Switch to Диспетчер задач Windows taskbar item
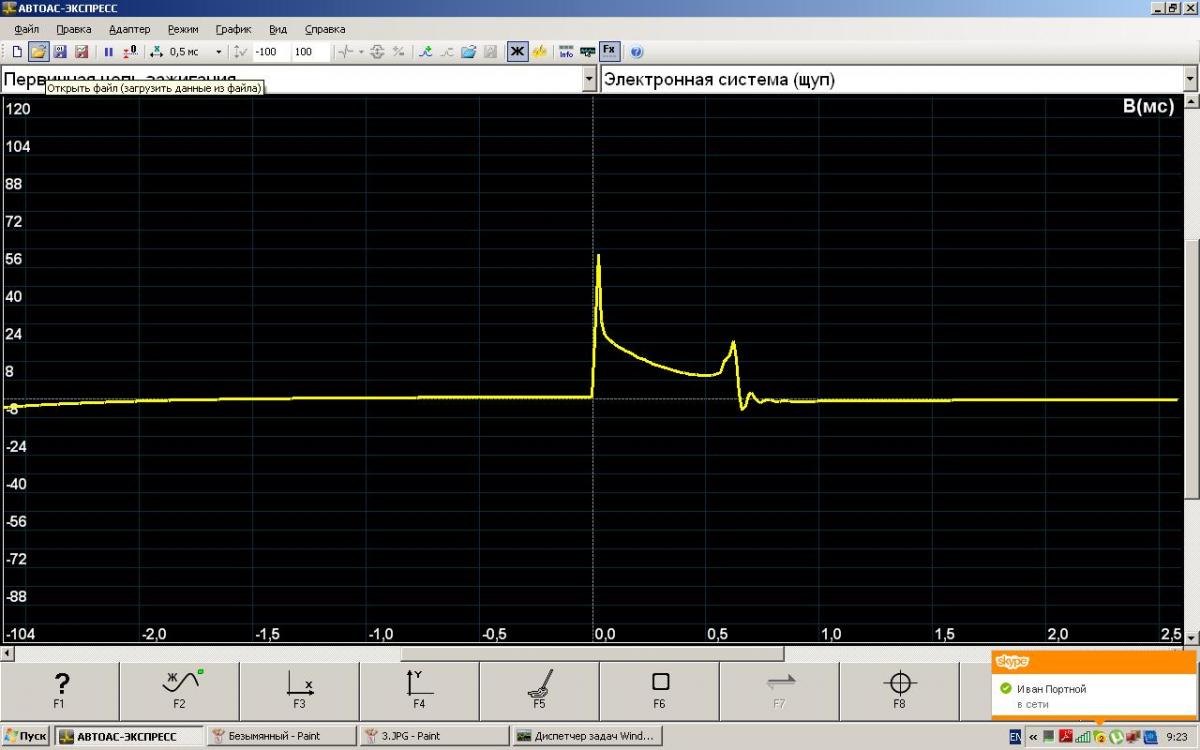The image size is (1200, 750). (x=586, y=736)
